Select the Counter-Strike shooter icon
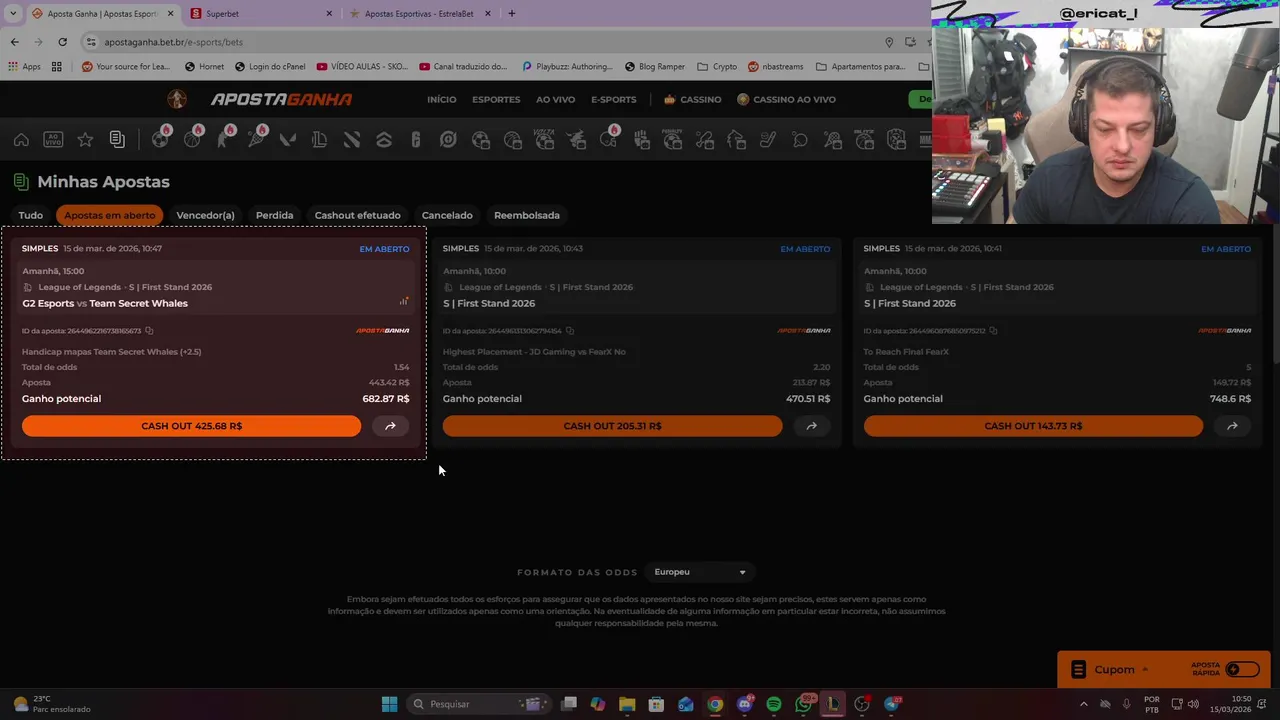1280x720 pixels. [224, 140]
